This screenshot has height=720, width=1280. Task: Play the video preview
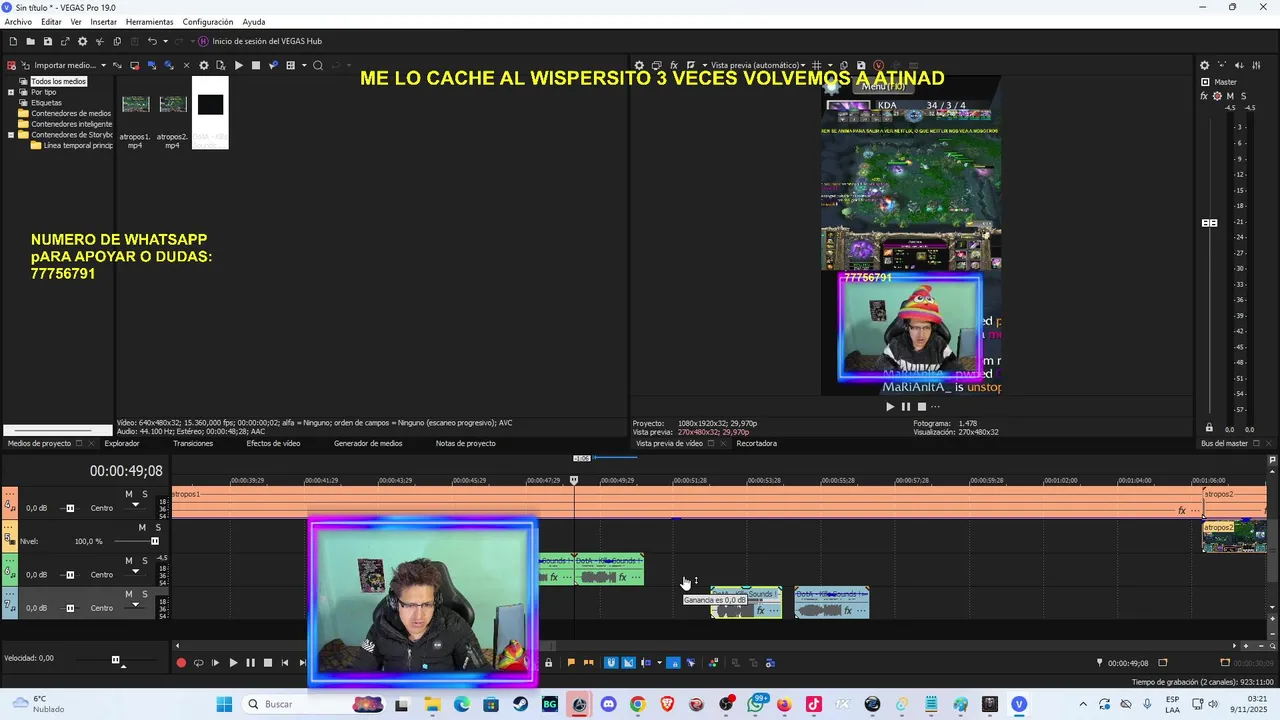tap(890, 406)
